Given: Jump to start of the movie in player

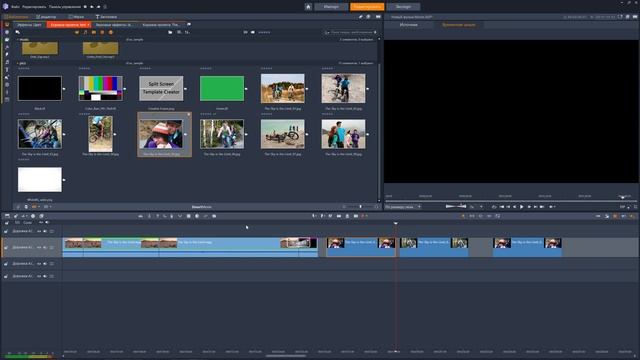Looking at the screenshot, I should tap(502, 207).
